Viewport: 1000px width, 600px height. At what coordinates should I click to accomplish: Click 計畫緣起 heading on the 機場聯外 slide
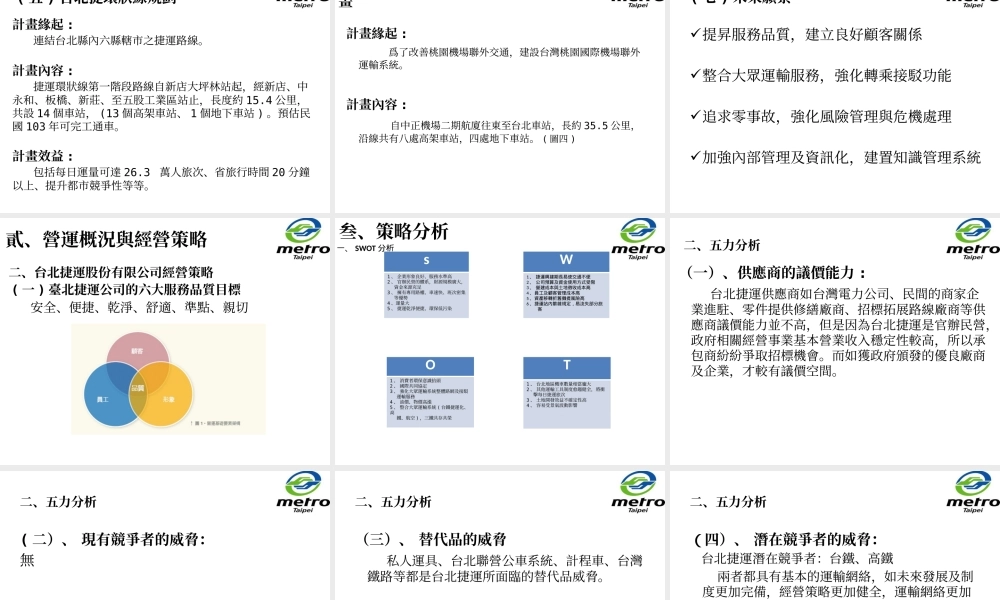coord(378,34)
